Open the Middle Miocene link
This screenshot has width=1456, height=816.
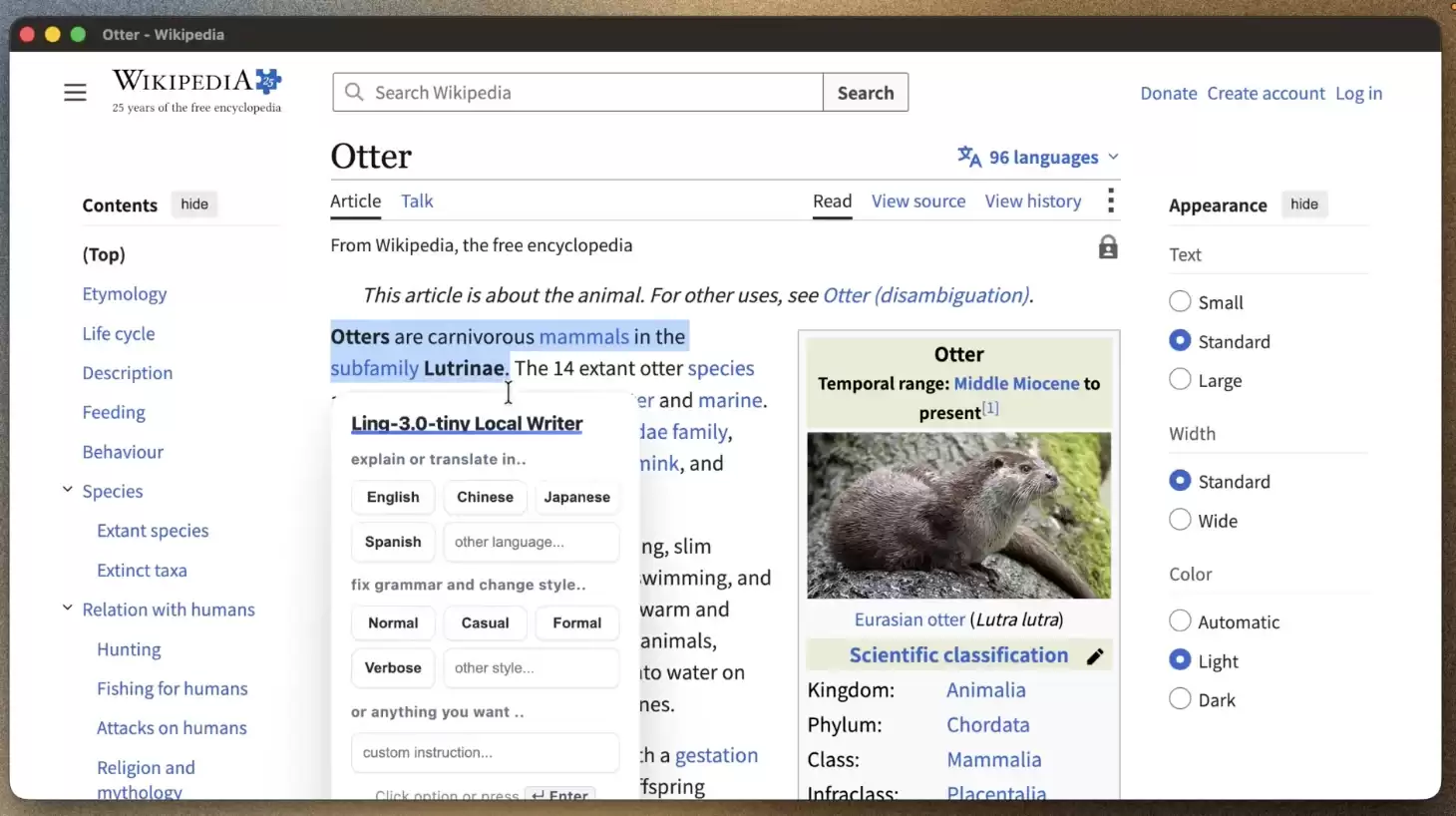click(x=1016, y=383)
